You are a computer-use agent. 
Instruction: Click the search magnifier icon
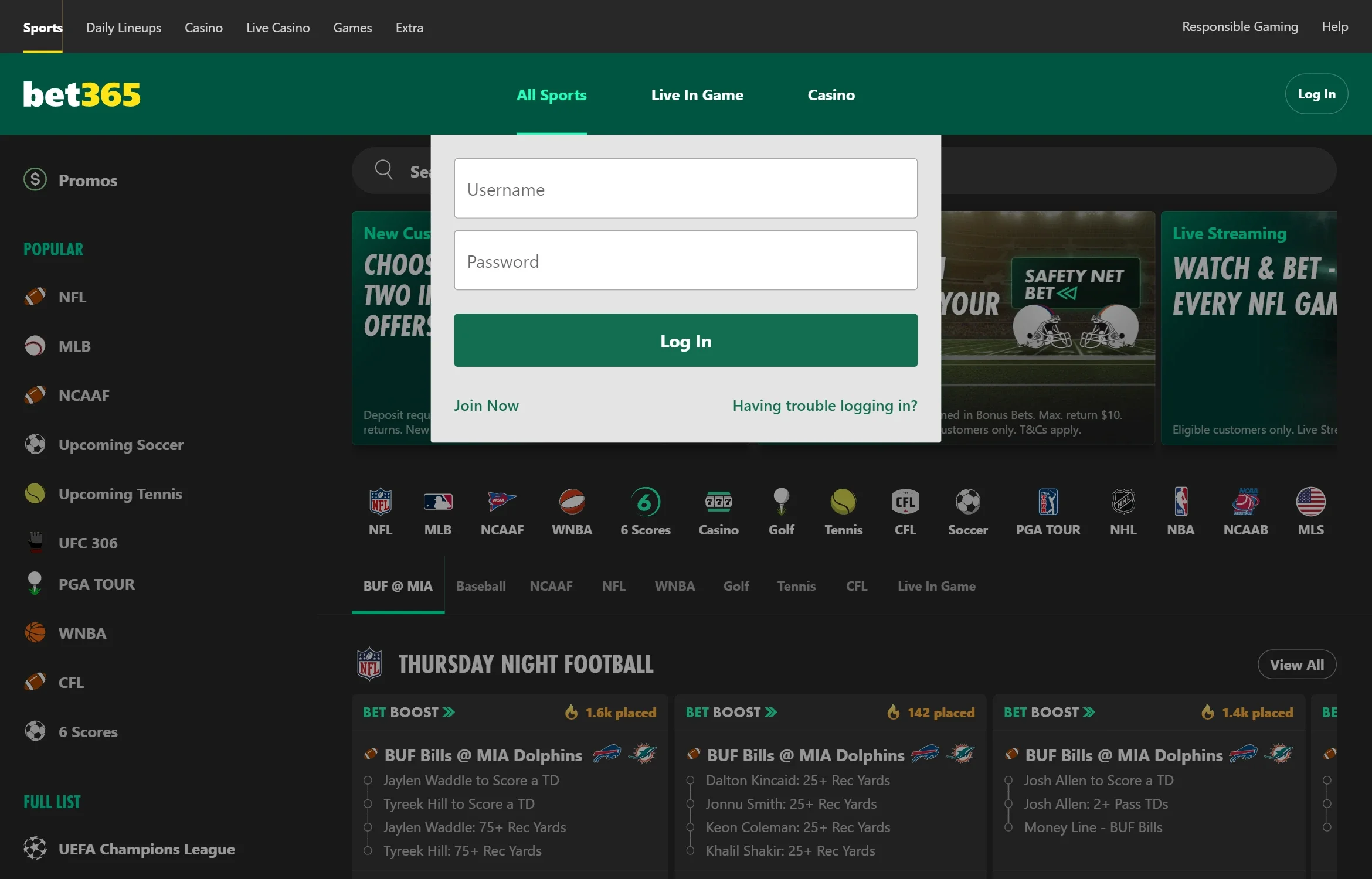(x=384, y=170)
